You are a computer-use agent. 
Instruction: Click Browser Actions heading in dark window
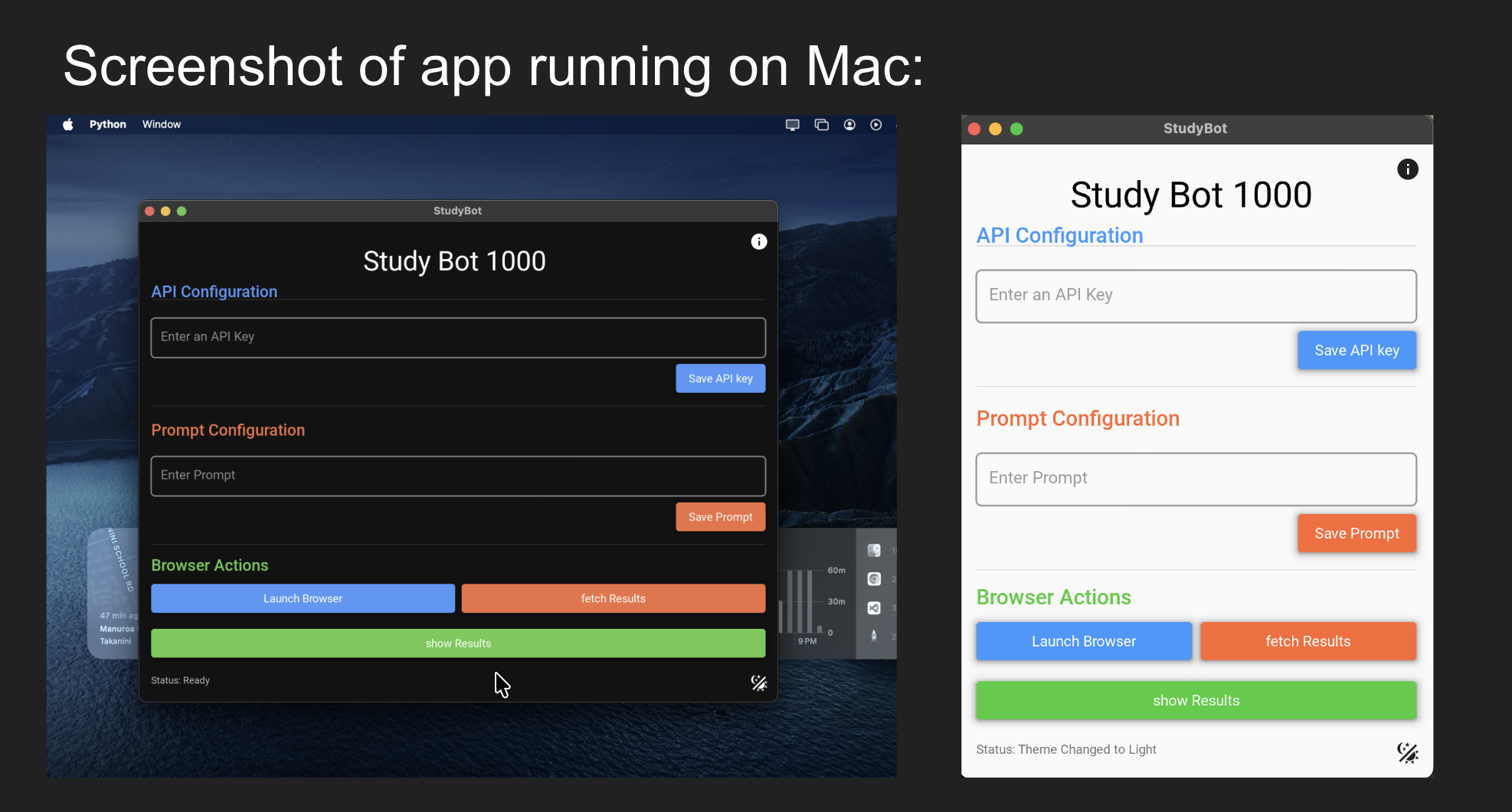coord(209,565)
